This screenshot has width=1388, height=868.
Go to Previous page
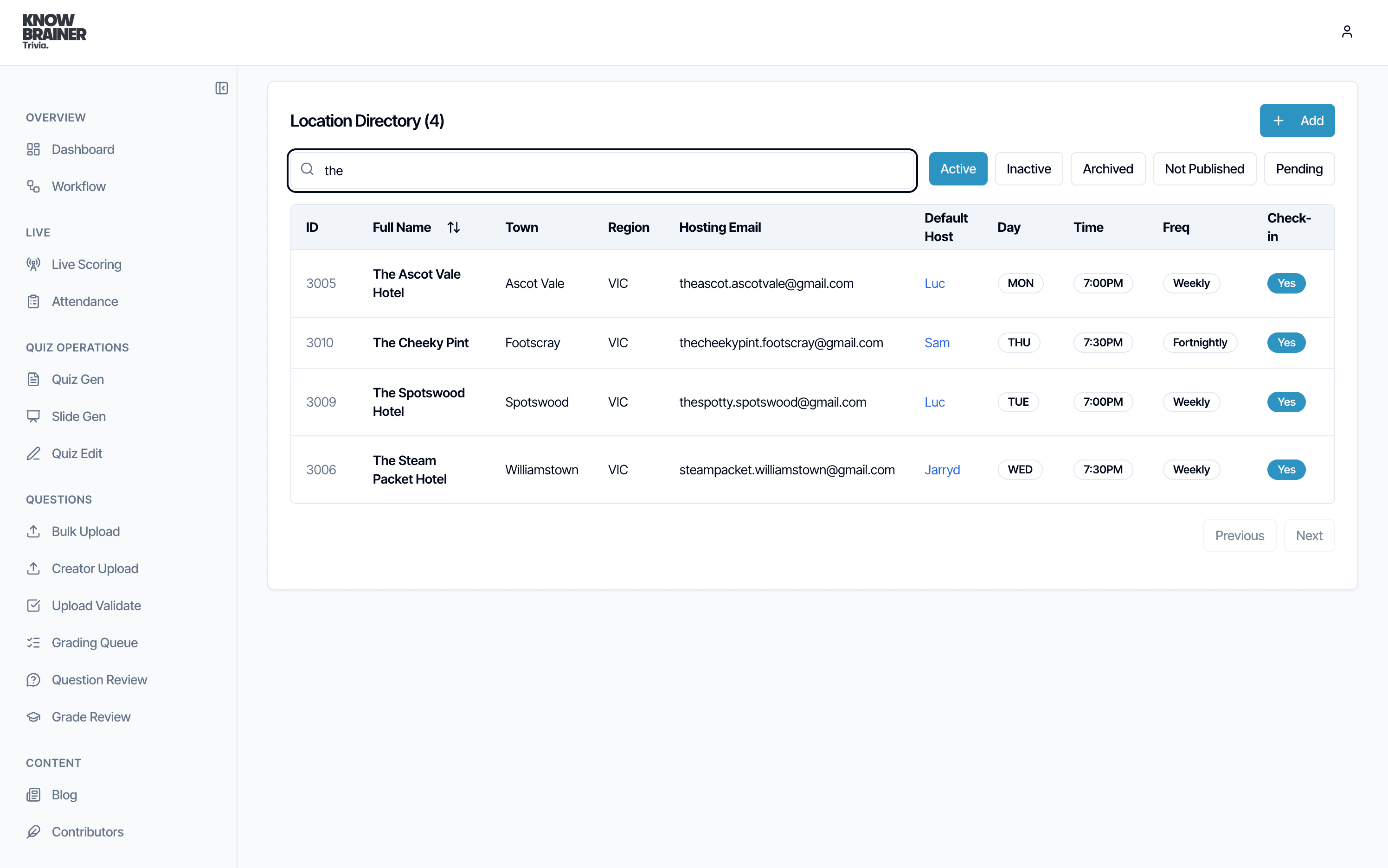pos(1239,536)
